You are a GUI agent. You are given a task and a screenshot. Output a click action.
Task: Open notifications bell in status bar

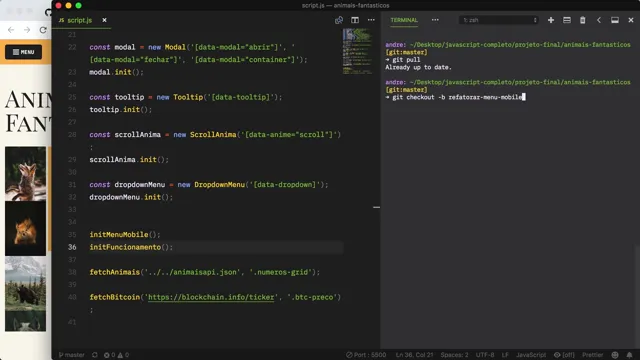pos(629,355)
